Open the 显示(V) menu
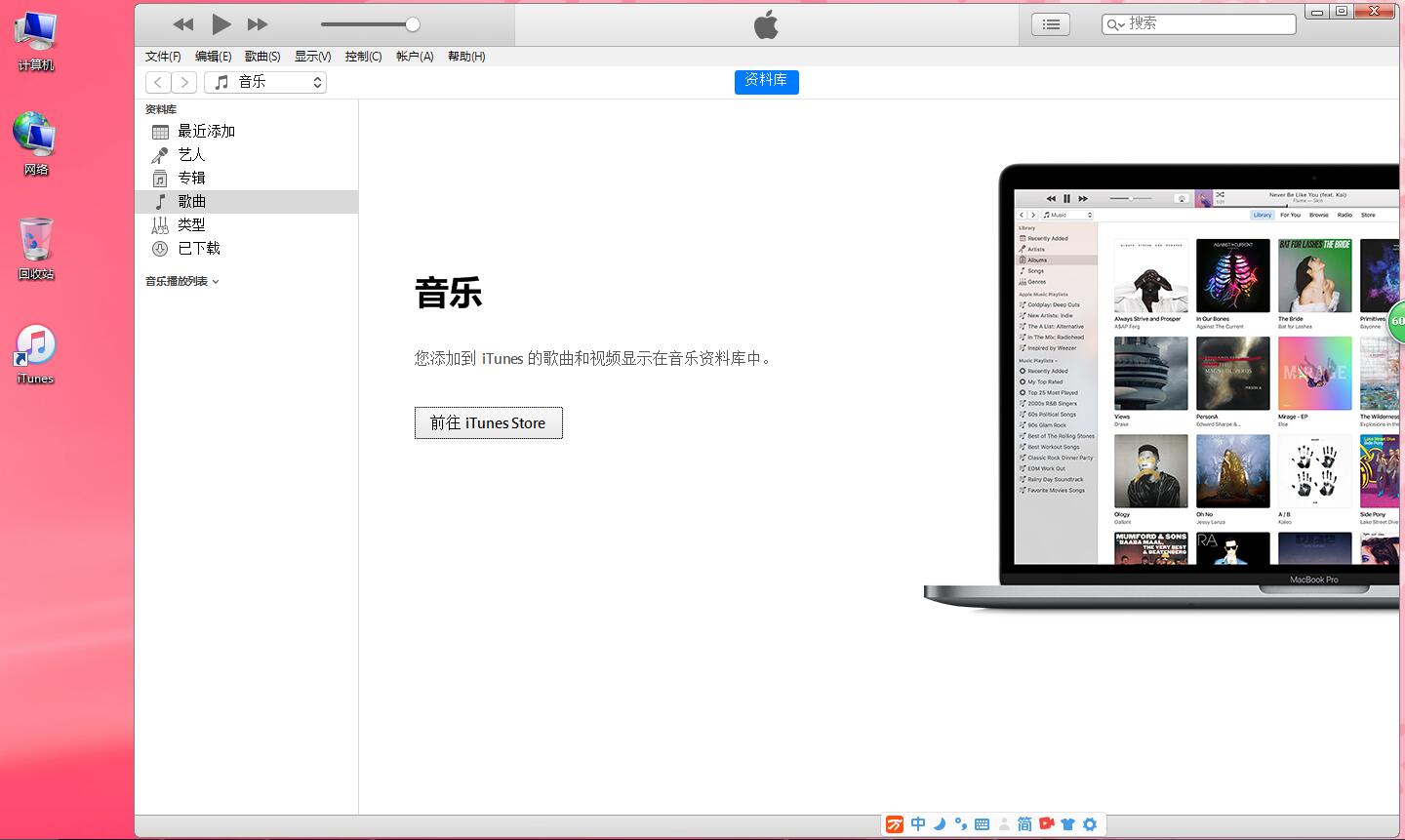Viewport: 1405px width, 840px height. (x=313, y=57)
